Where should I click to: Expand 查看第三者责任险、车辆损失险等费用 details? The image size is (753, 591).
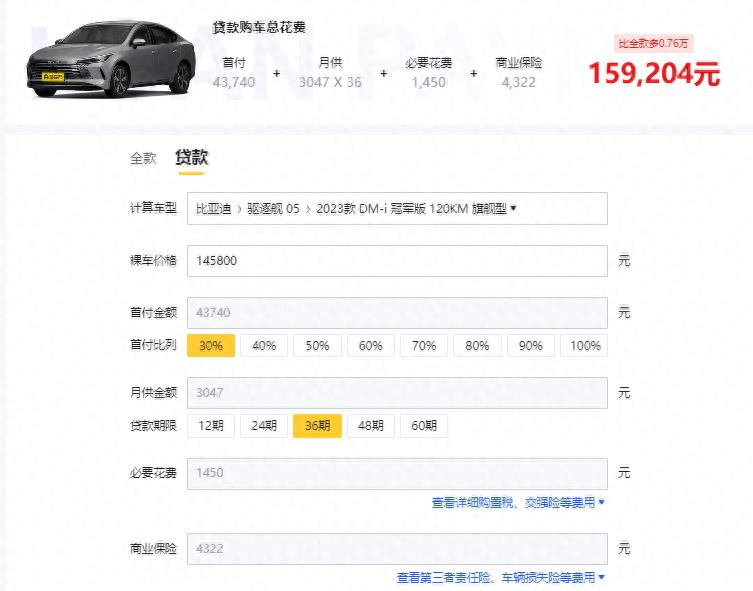coord(500,578)
